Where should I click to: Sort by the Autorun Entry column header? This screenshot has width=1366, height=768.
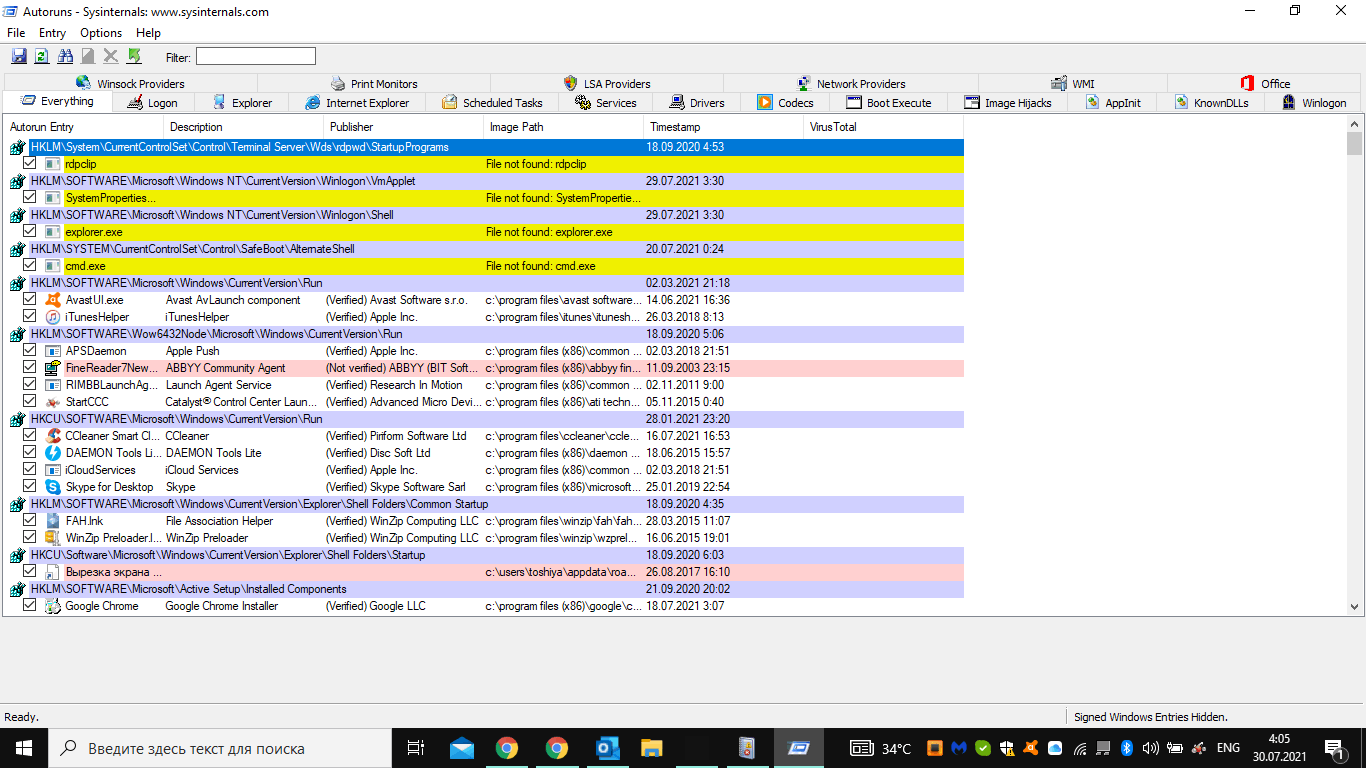coord(83,127)
